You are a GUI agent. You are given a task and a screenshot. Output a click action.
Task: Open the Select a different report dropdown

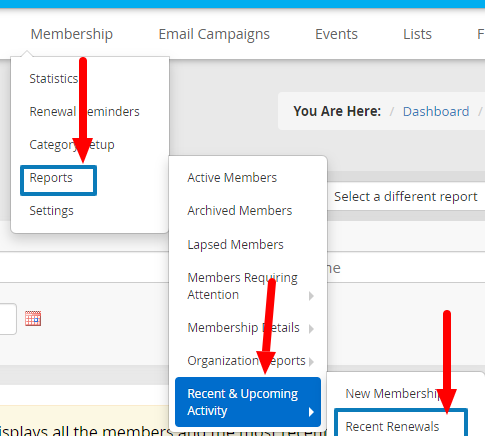(x=406, y=197)
